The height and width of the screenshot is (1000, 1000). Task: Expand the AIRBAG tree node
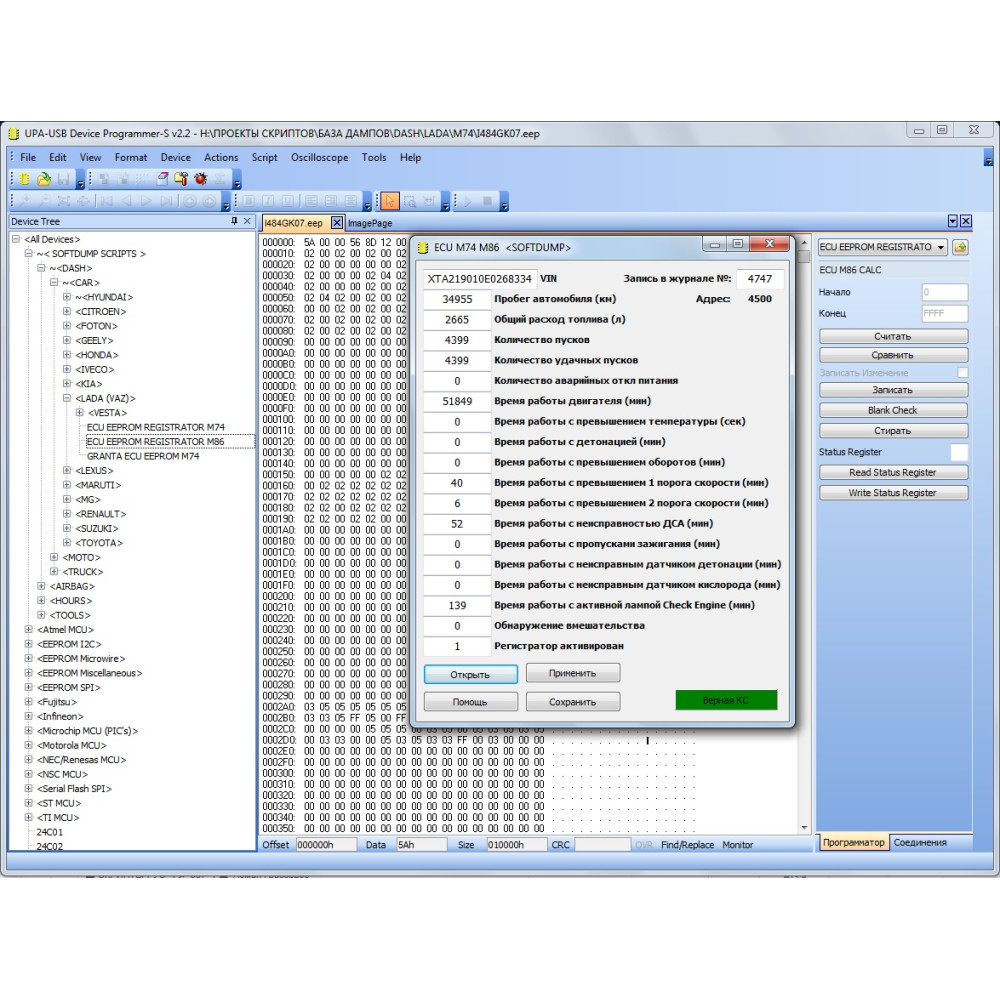[41, 586]
